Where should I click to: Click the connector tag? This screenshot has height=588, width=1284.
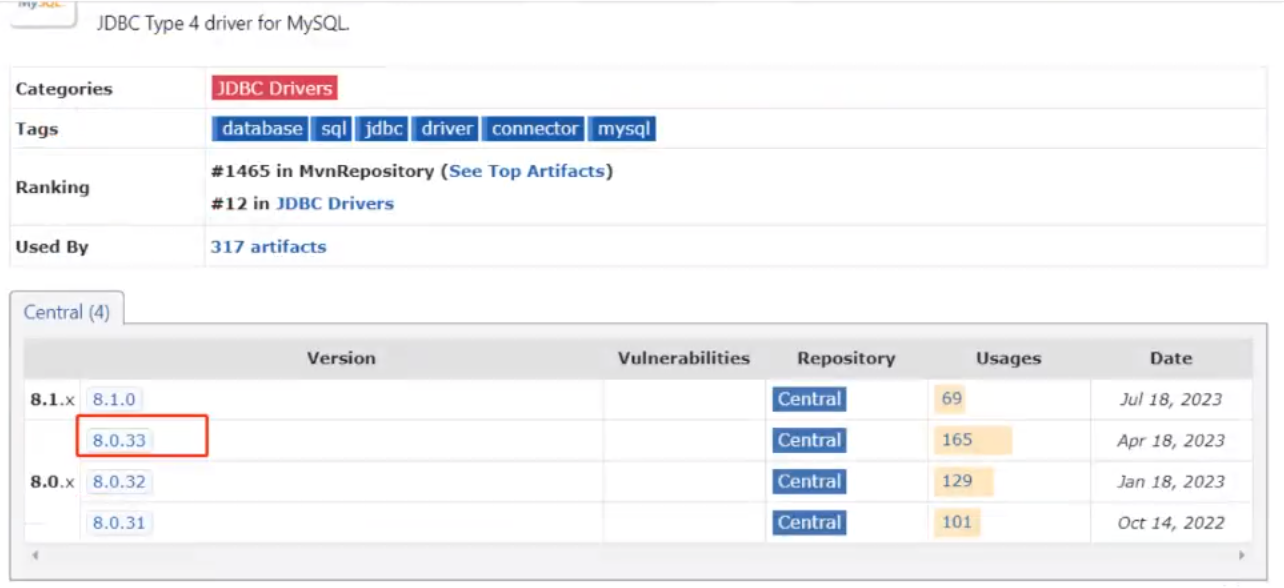[535, 129]
